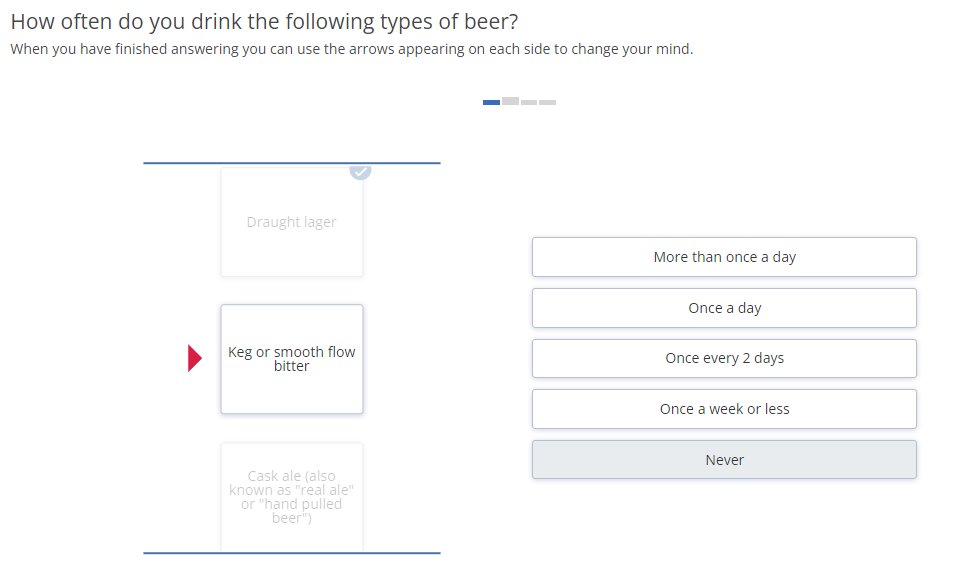Pick 'Once every 2 days' option

click(724, 359)
